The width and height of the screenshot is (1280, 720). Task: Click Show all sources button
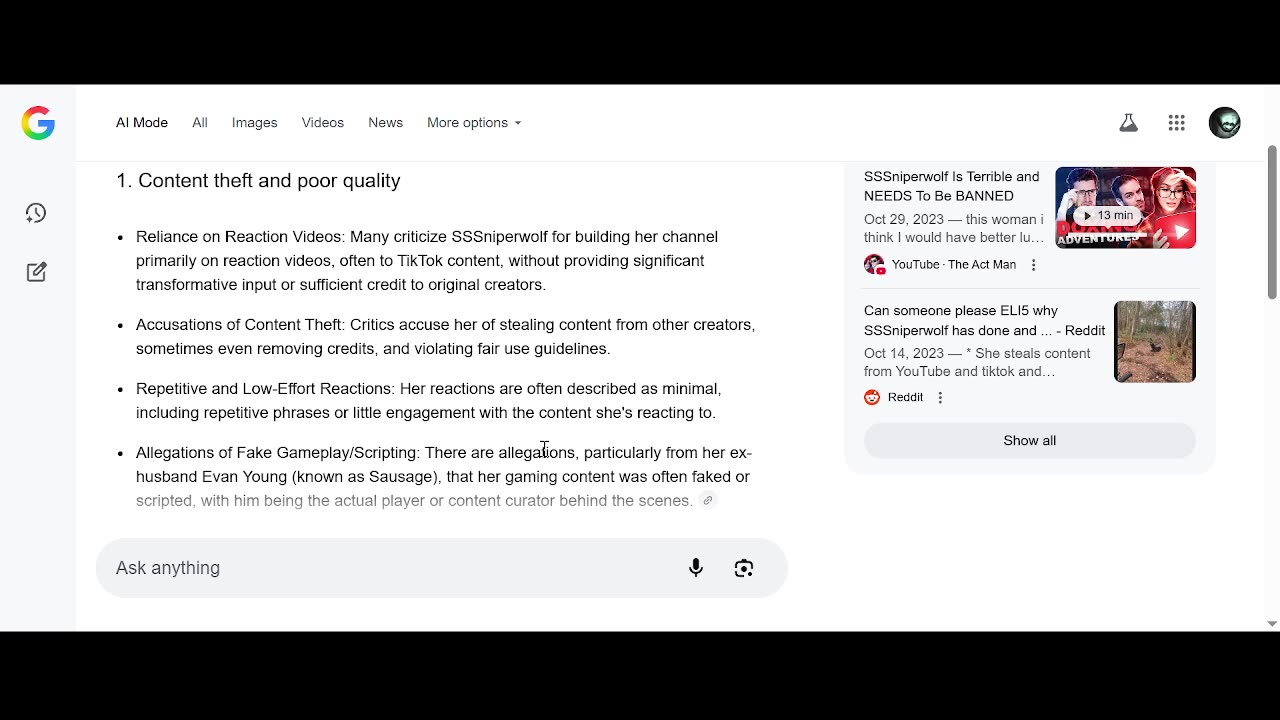pyautogui.click(x=1030, y=441)
